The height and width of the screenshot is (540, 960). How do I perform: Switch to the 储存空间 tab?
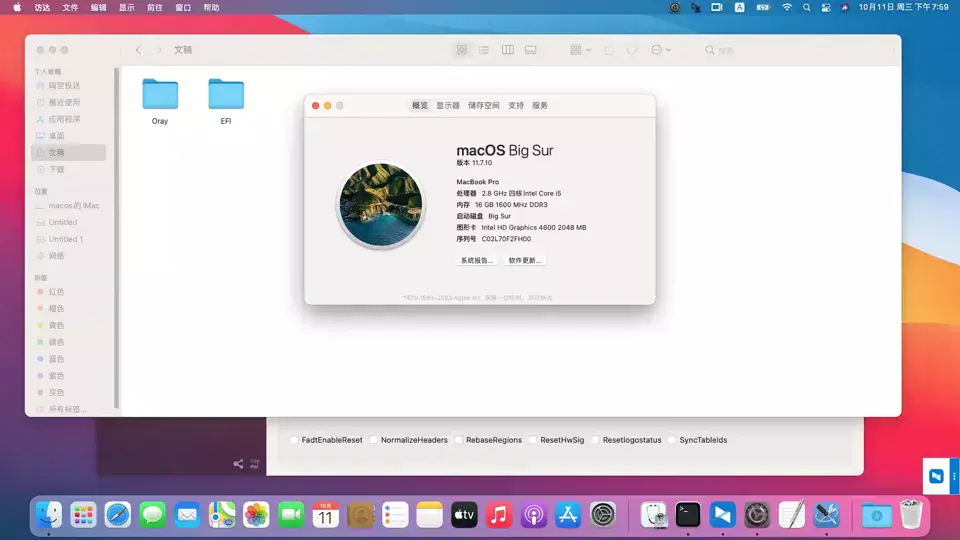pos(484,105)
